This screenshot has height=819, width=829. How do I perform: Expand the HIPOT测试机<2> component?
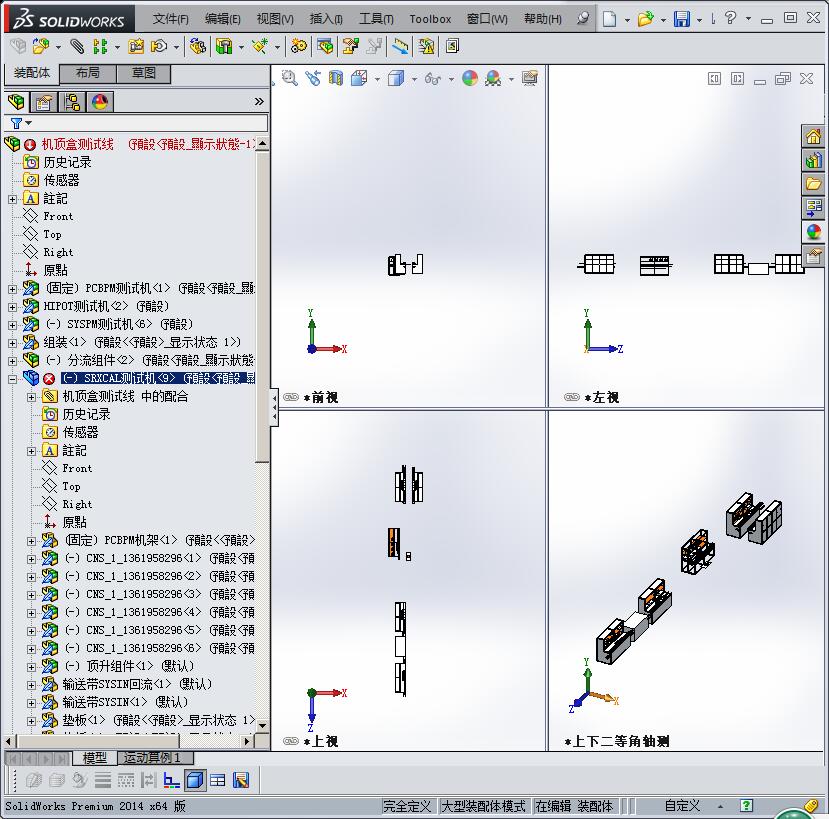click(x=12, y=307)
